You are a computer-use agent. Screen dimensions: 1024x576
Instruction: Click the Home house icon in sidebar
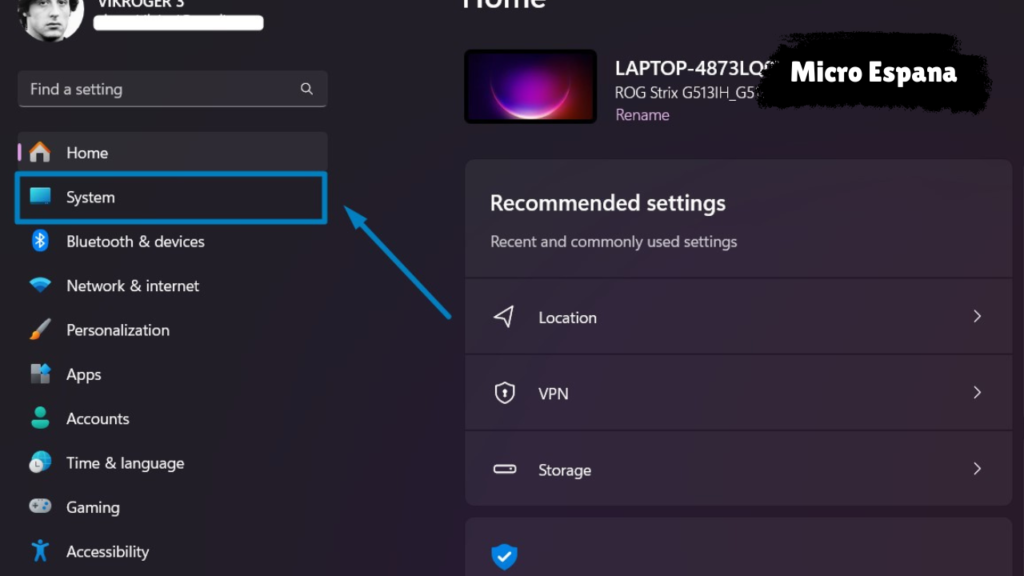40,153
